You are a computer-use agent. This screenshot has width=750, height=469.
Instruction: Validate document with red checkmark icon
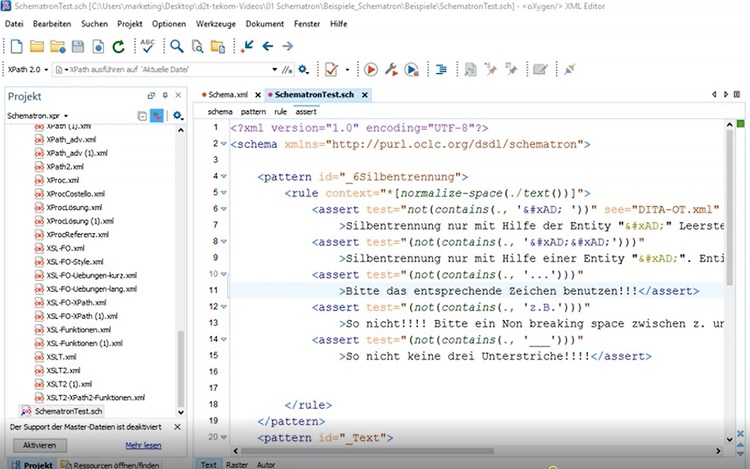click(x=331, y=70)
